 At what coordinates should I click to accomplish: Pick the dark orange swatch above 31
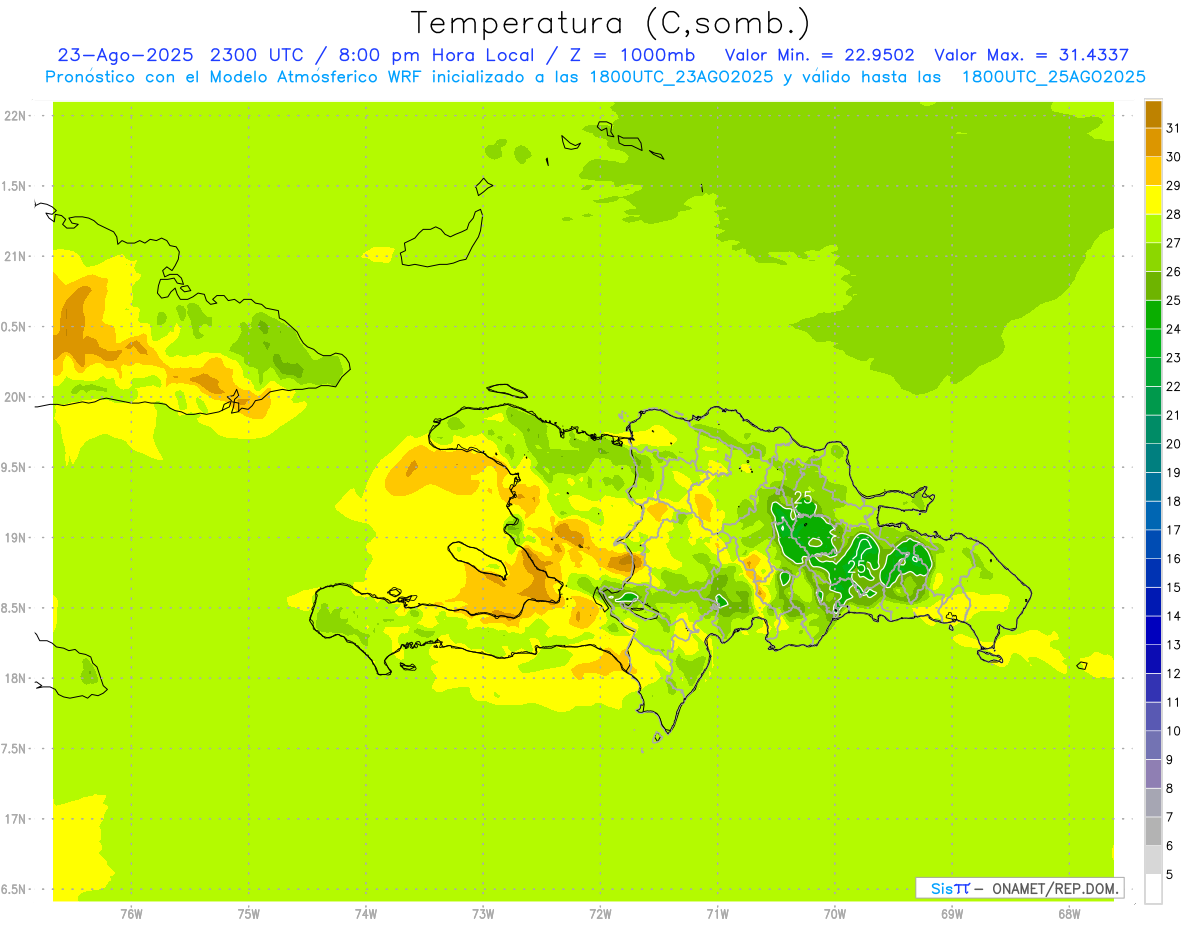coord(1153,114)
